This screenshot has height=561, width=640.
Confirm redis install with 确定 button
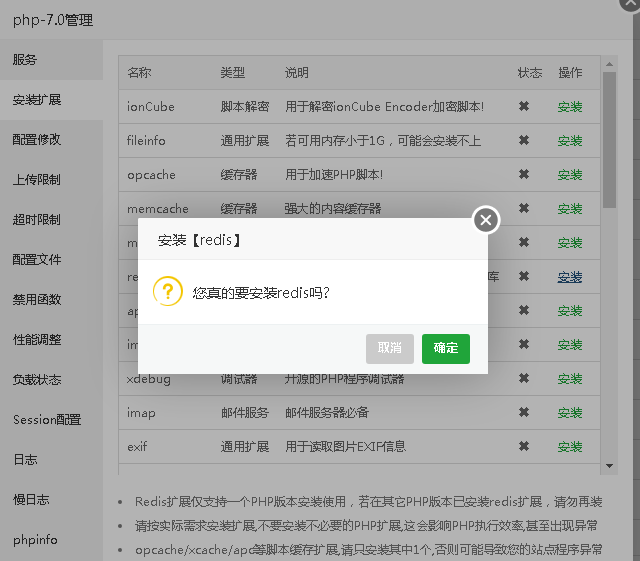pyautogui.click(x=445, y=348)
